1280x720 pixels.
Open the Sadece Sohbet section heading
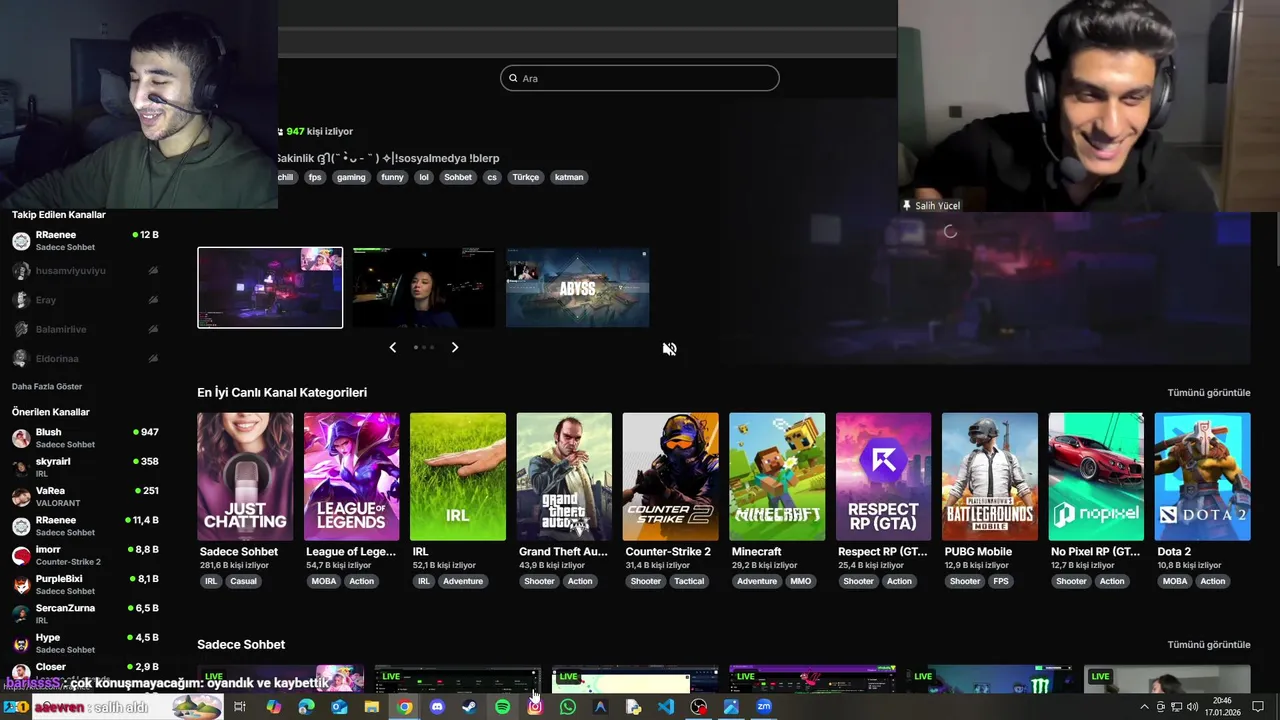pyautogui.click(x=241, y=645)
